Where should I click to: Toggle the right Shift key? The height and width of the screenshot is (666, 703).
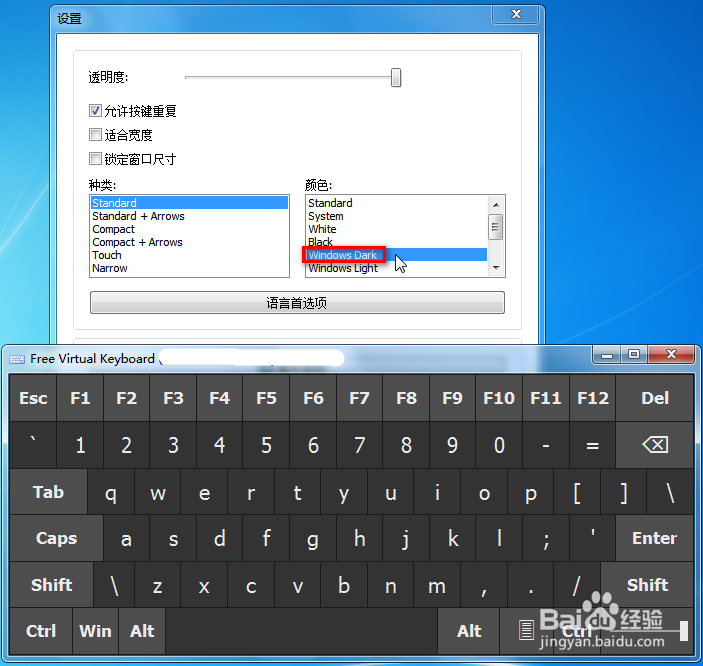coord(647,585)
